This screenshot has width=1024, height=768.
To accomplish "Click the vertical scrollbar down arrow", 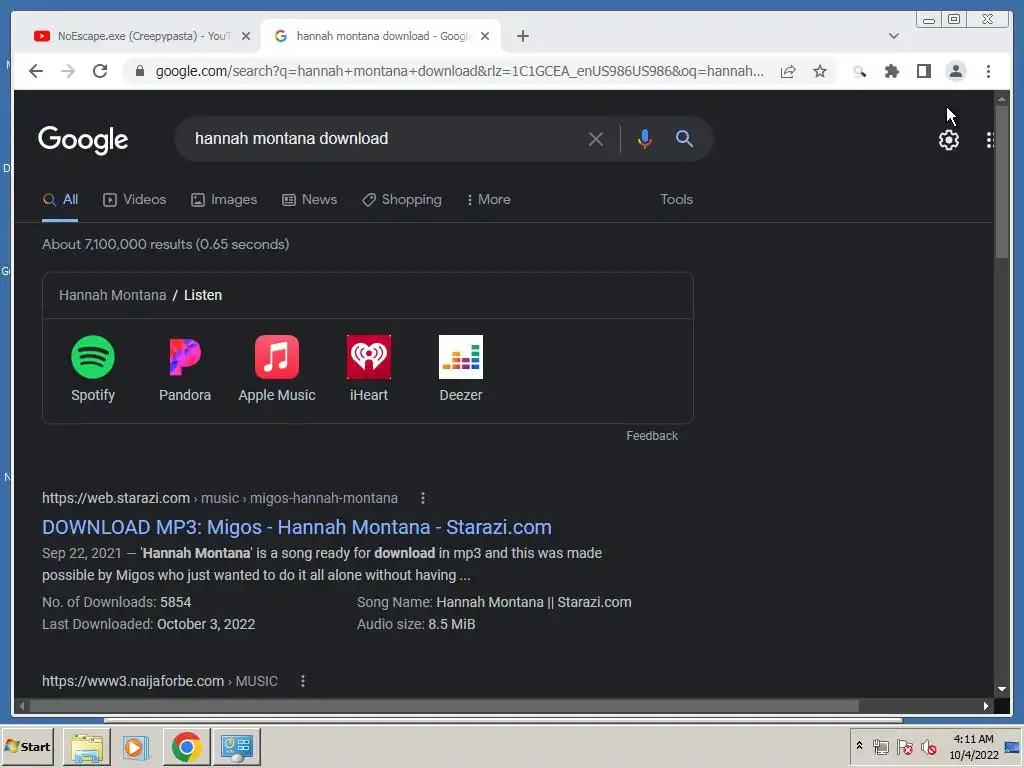I will (x=1002, y=689).
